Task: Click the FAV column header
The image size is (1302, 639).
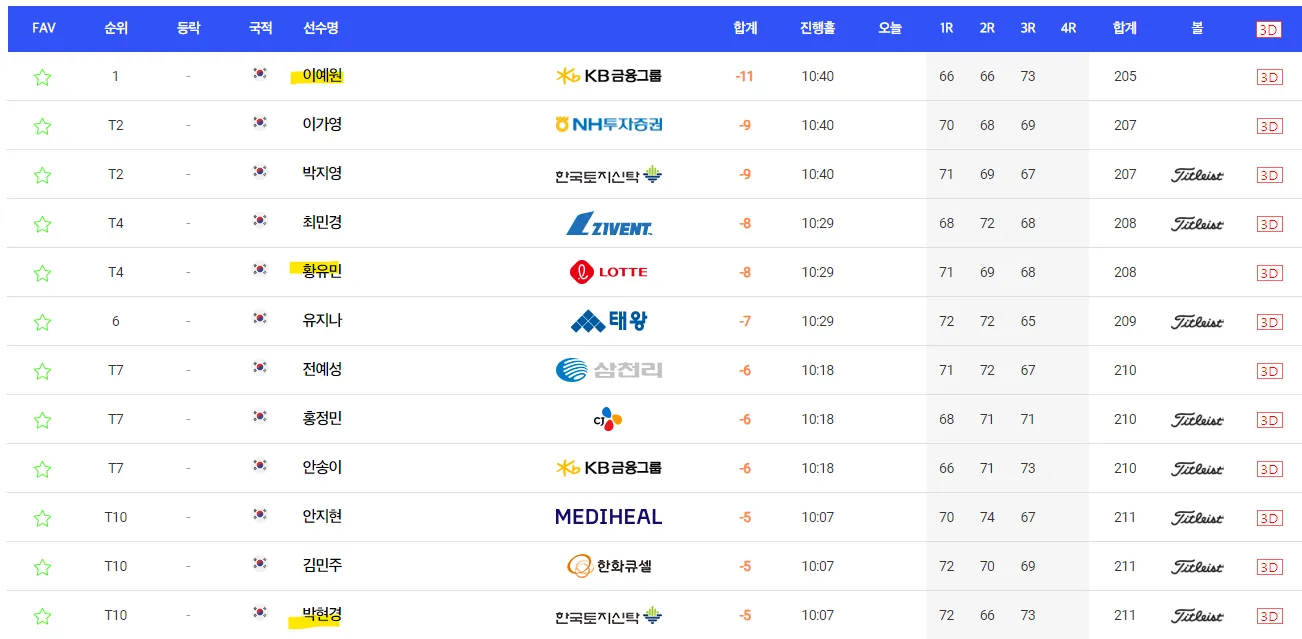Action: (42, 28)
